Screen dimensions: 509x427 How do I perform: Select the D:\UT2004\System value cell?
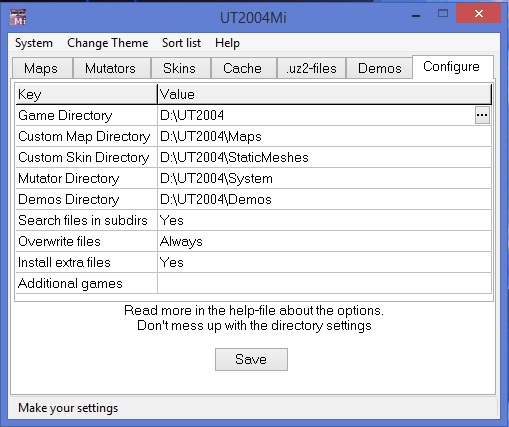(x=324, y=178)
